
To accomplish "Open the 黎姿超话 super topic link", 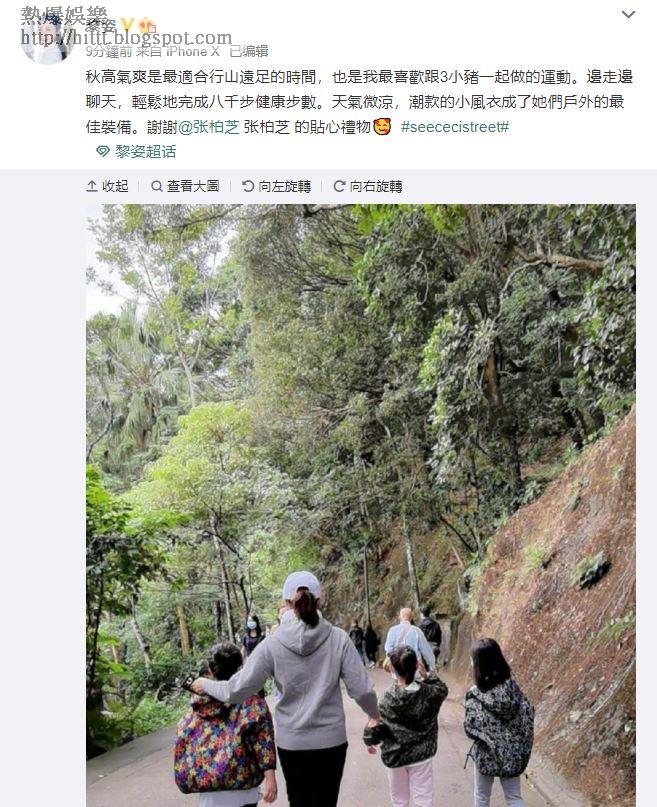I will pyautogui.click(x=145, y=151).
